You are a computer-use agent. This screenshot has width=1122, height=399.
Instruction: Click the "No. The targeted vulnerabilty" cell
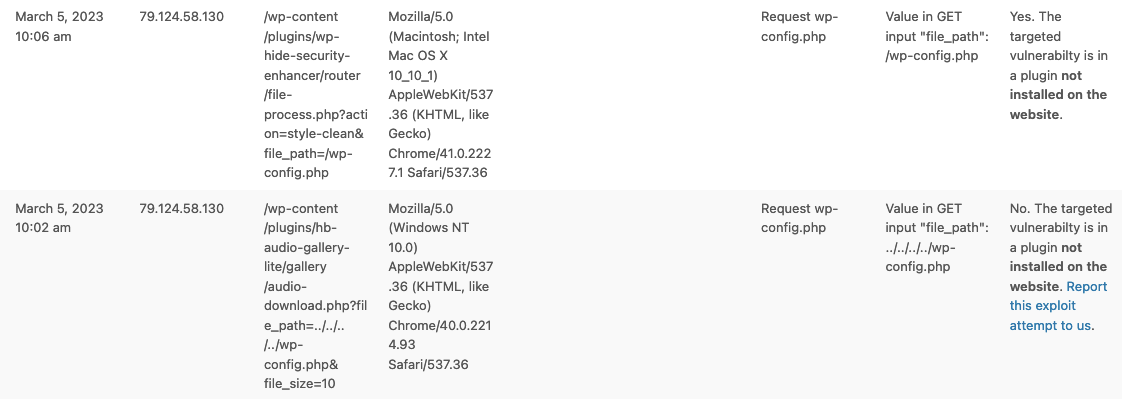pyautogui.click(x=1058, y=267)
